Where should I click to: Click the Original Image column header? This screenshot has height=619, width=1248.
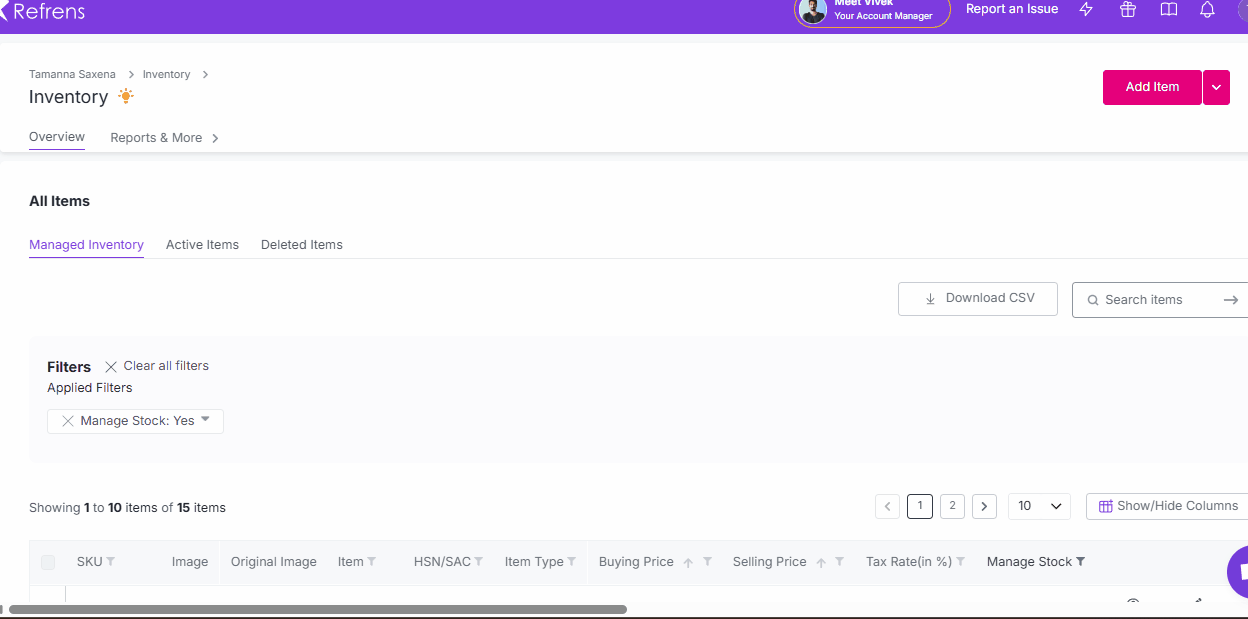click(x=274, y=562)
